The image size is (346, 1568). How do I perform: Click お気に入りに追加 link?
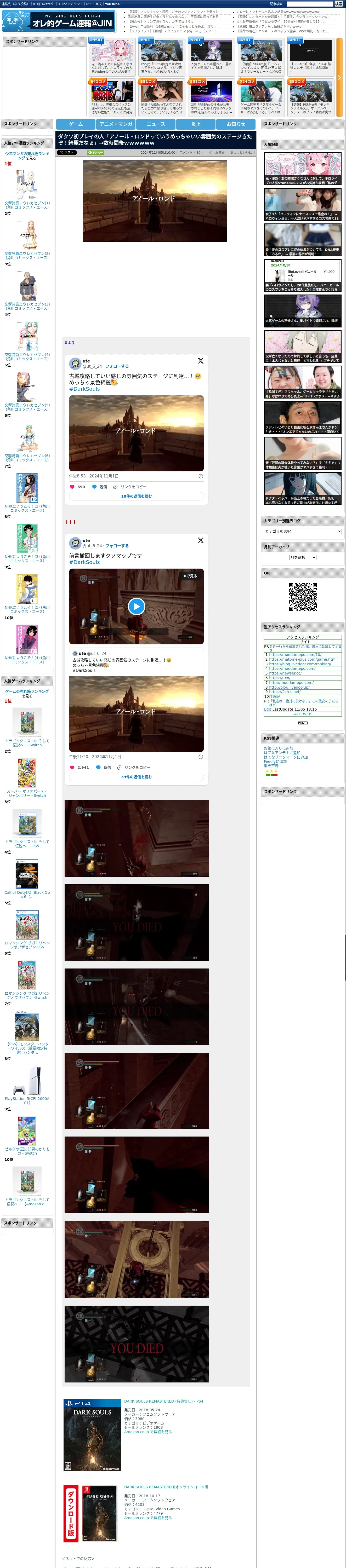(278, 748)
